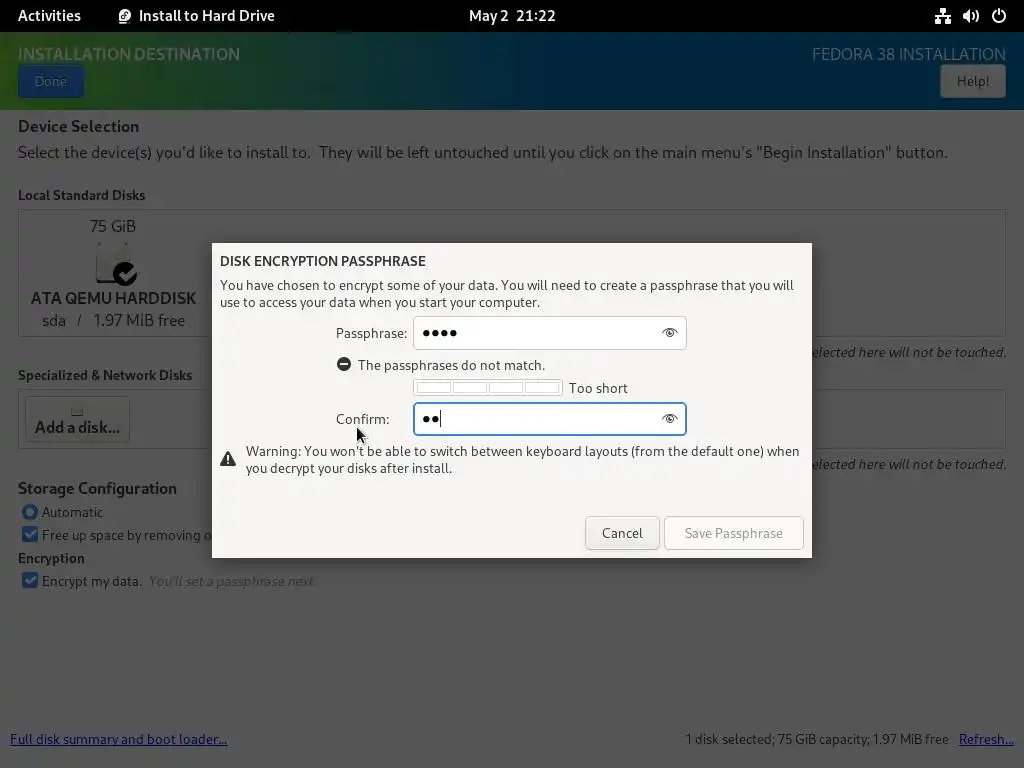This screenshot has height=768, width=1024.
Task: Open the clock showing May 2 21:22
Action: pyautogui.click(x=512, y=16)
